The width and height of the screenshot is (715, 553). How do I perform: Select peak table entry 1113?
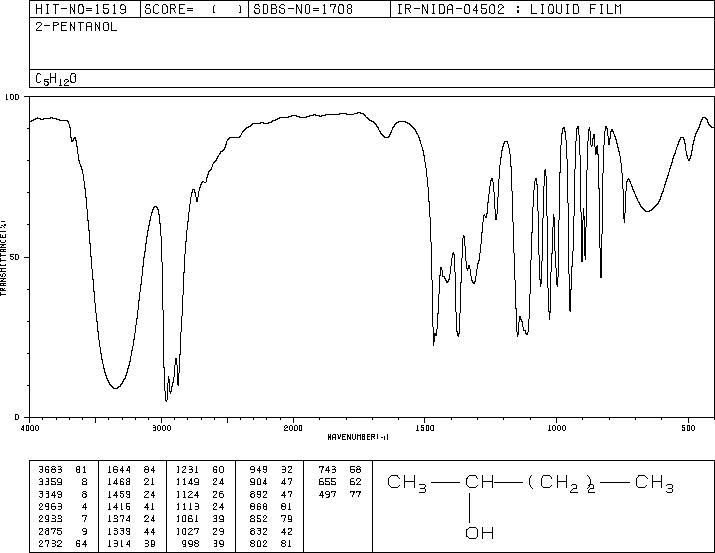tap(188, 506)
